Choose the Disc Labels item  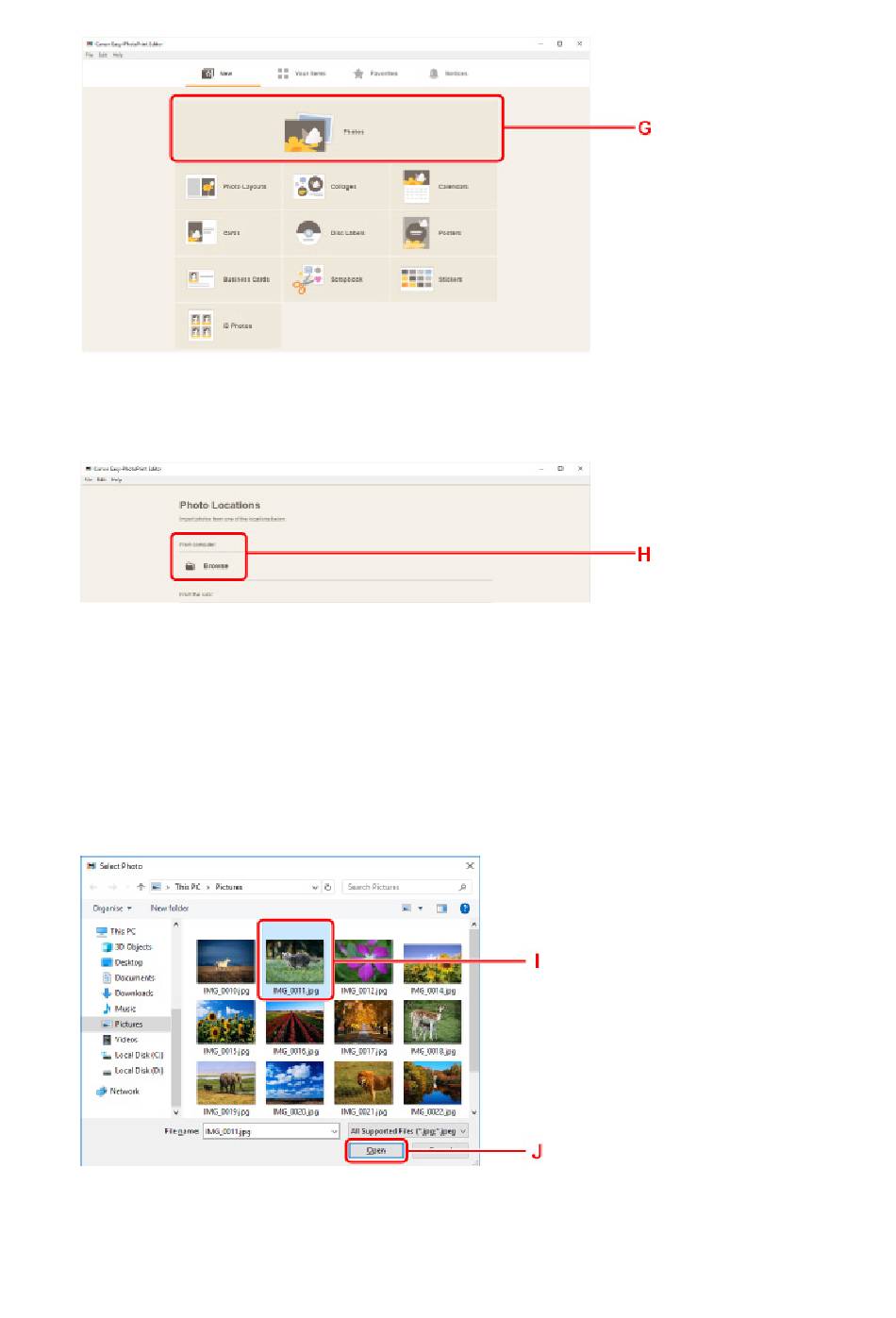(335, 232)
